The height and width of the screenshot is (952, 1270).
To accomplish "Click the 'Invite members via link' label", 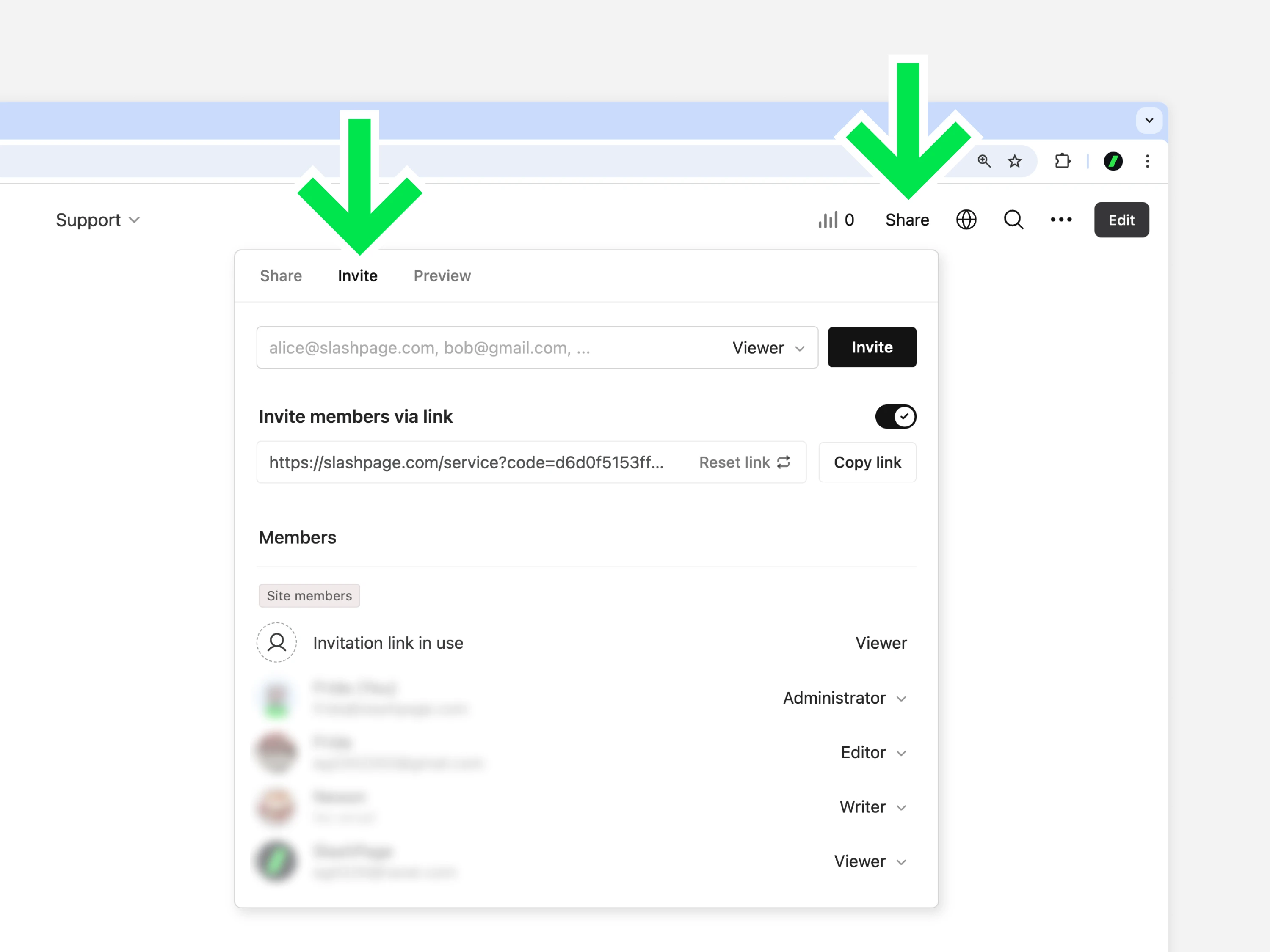I will pyautogui.click(x=356, y=417).
